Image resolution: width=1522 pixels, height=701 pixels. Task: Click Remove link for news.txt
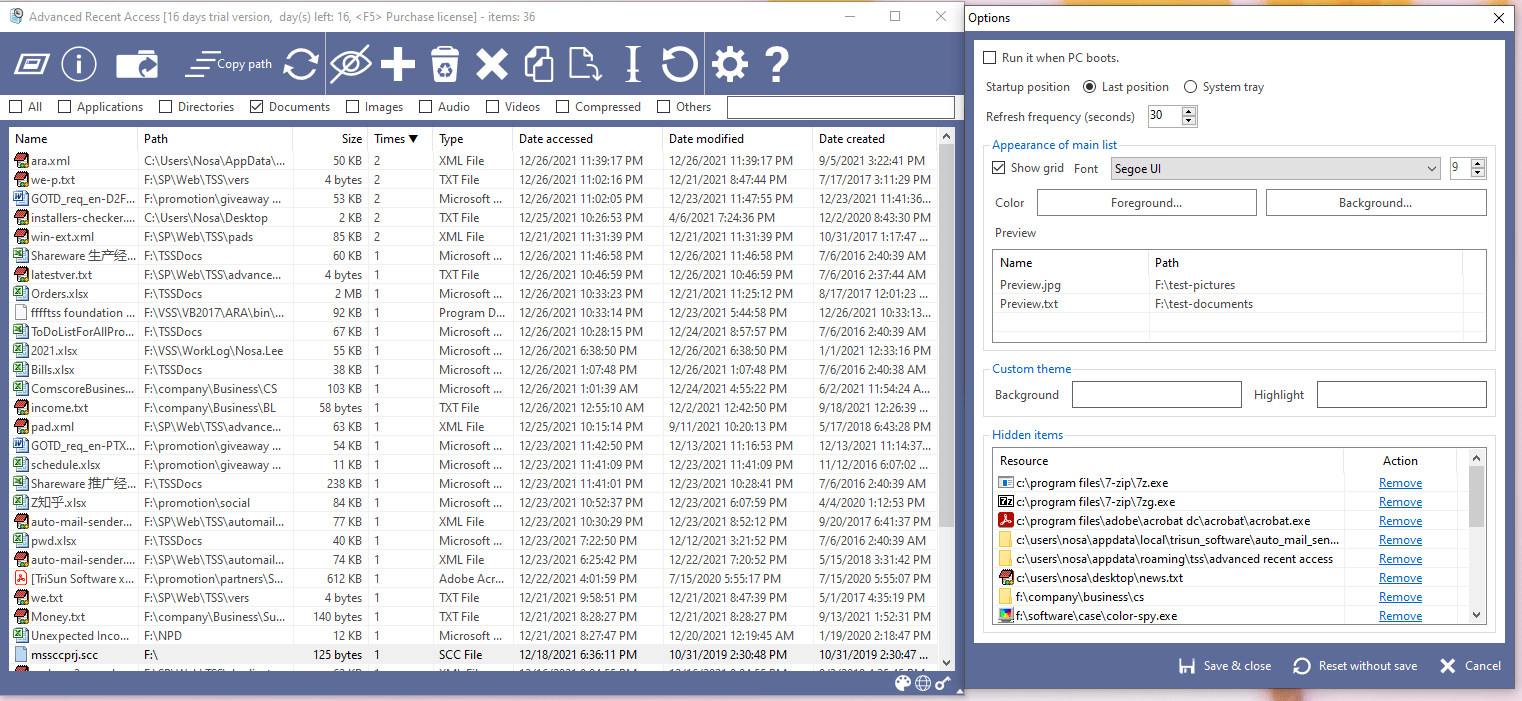coord(1400,578)
